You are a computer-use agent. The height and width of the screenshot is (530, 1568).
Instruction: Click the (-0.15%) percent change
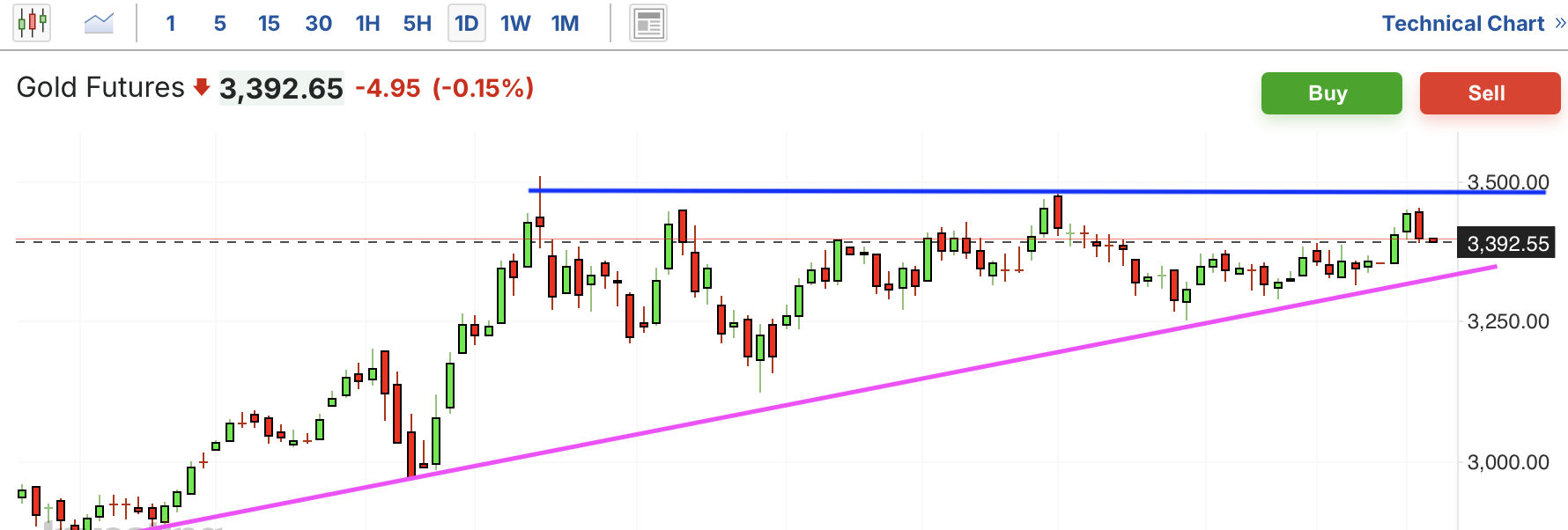[483, 89]
